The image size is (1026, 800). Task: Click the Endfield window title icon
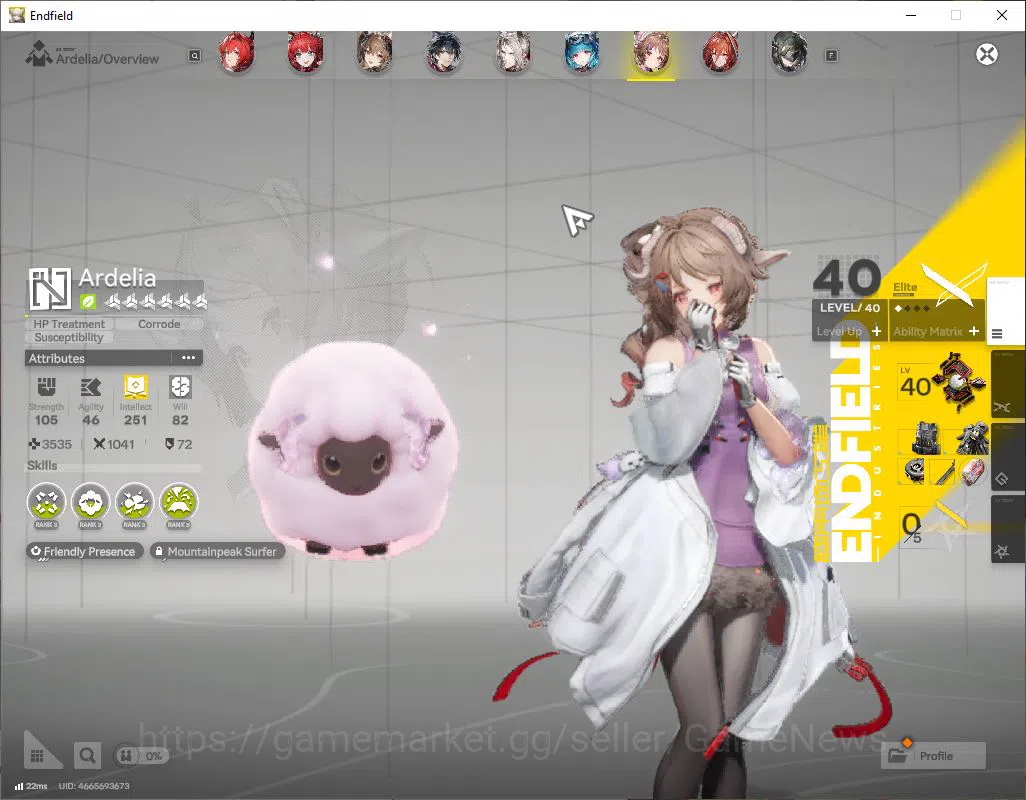16,14
